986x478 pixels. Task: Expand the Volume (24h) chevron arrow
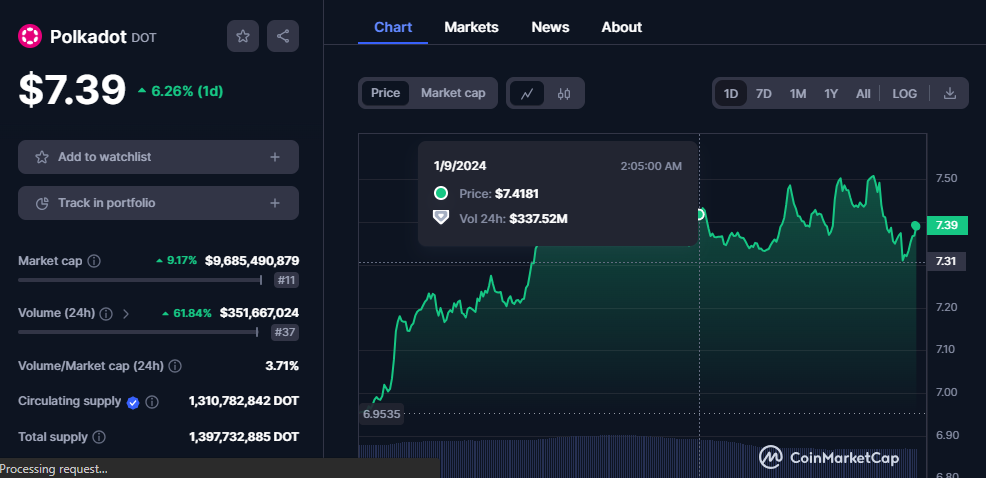[x=126, y=313]
